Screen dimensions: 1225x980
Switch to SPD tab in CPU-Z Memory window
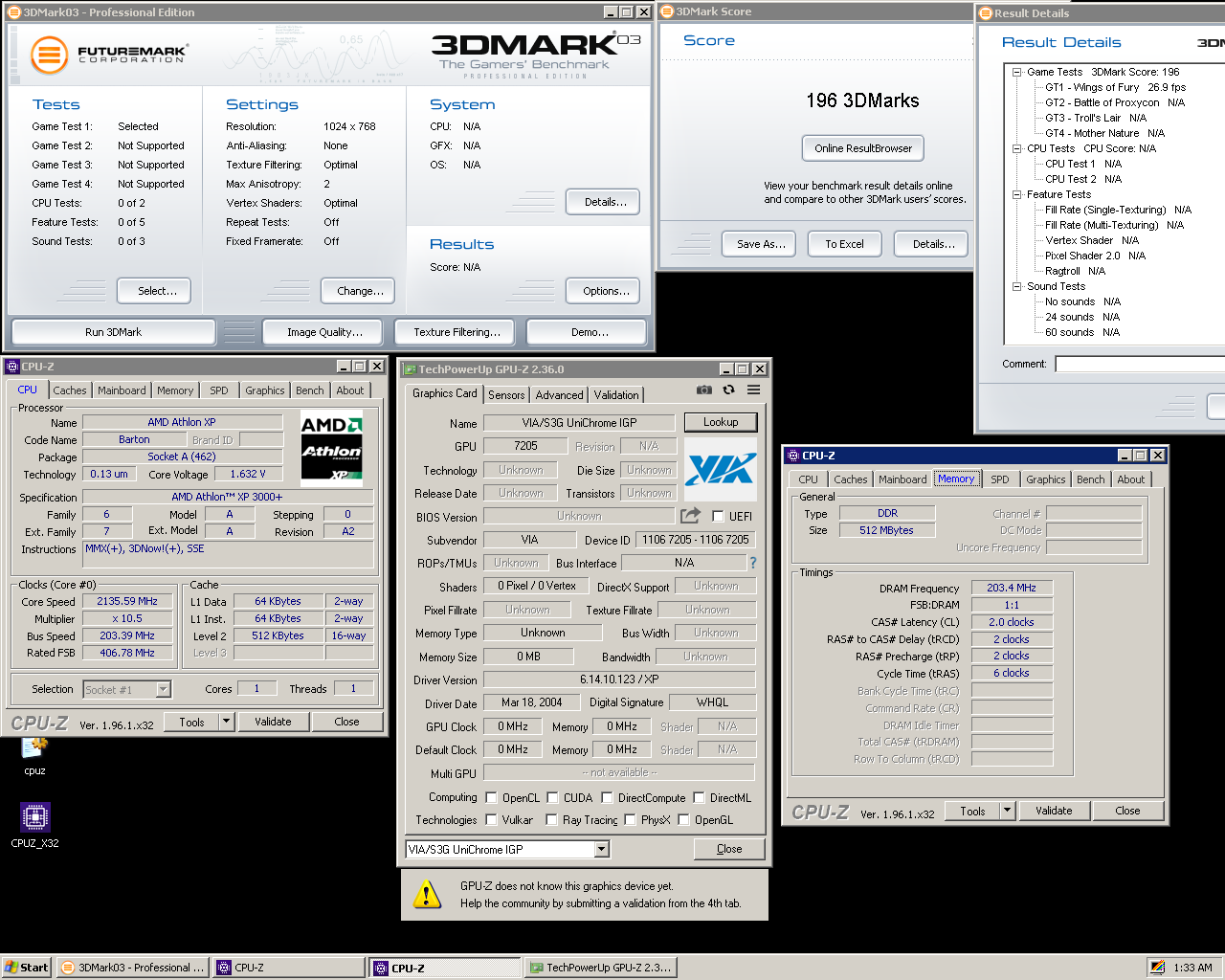point(1000,479)
